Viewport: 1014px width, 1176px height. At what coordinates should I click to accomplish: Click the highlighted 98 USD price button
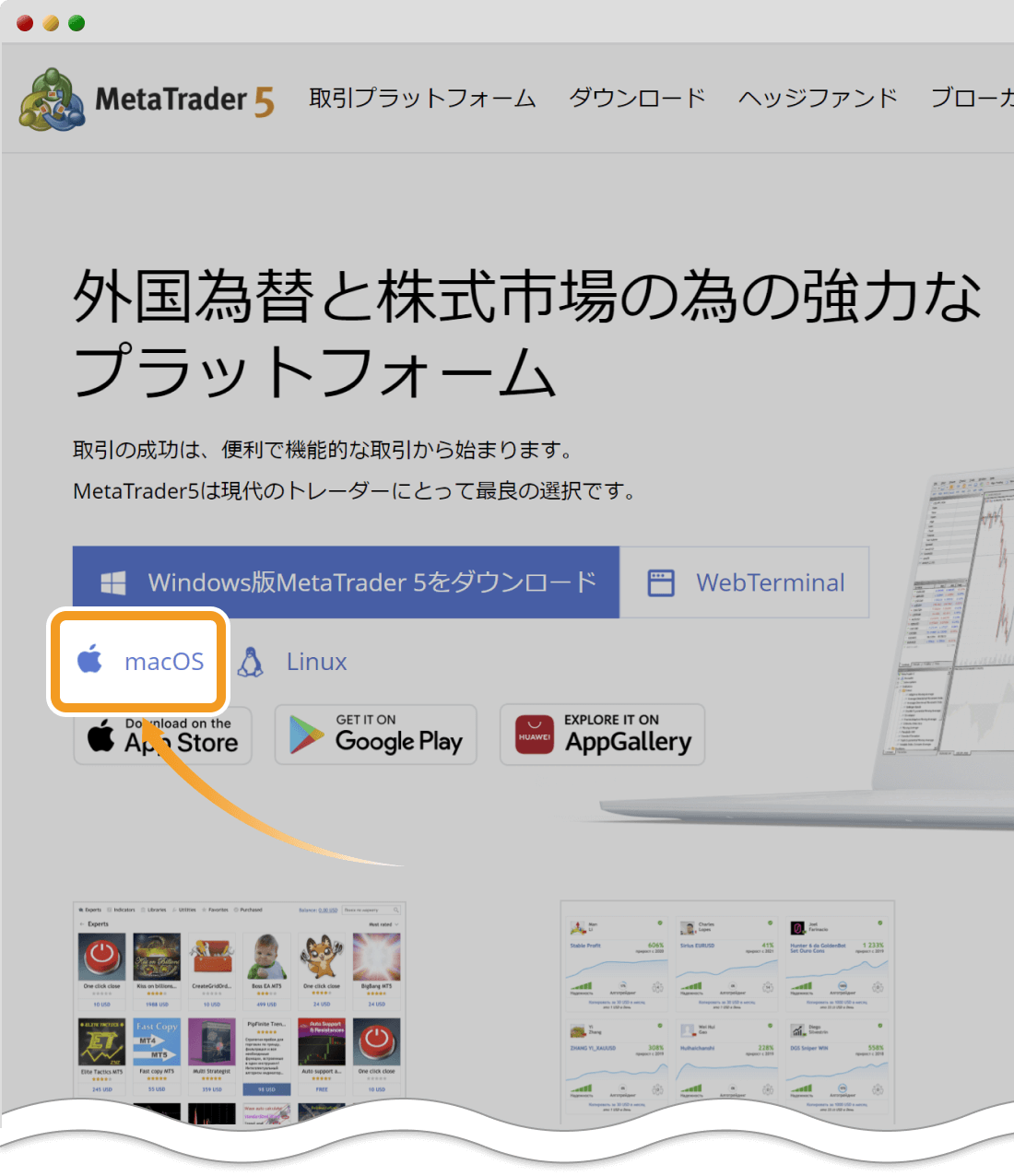point(266,1089)
